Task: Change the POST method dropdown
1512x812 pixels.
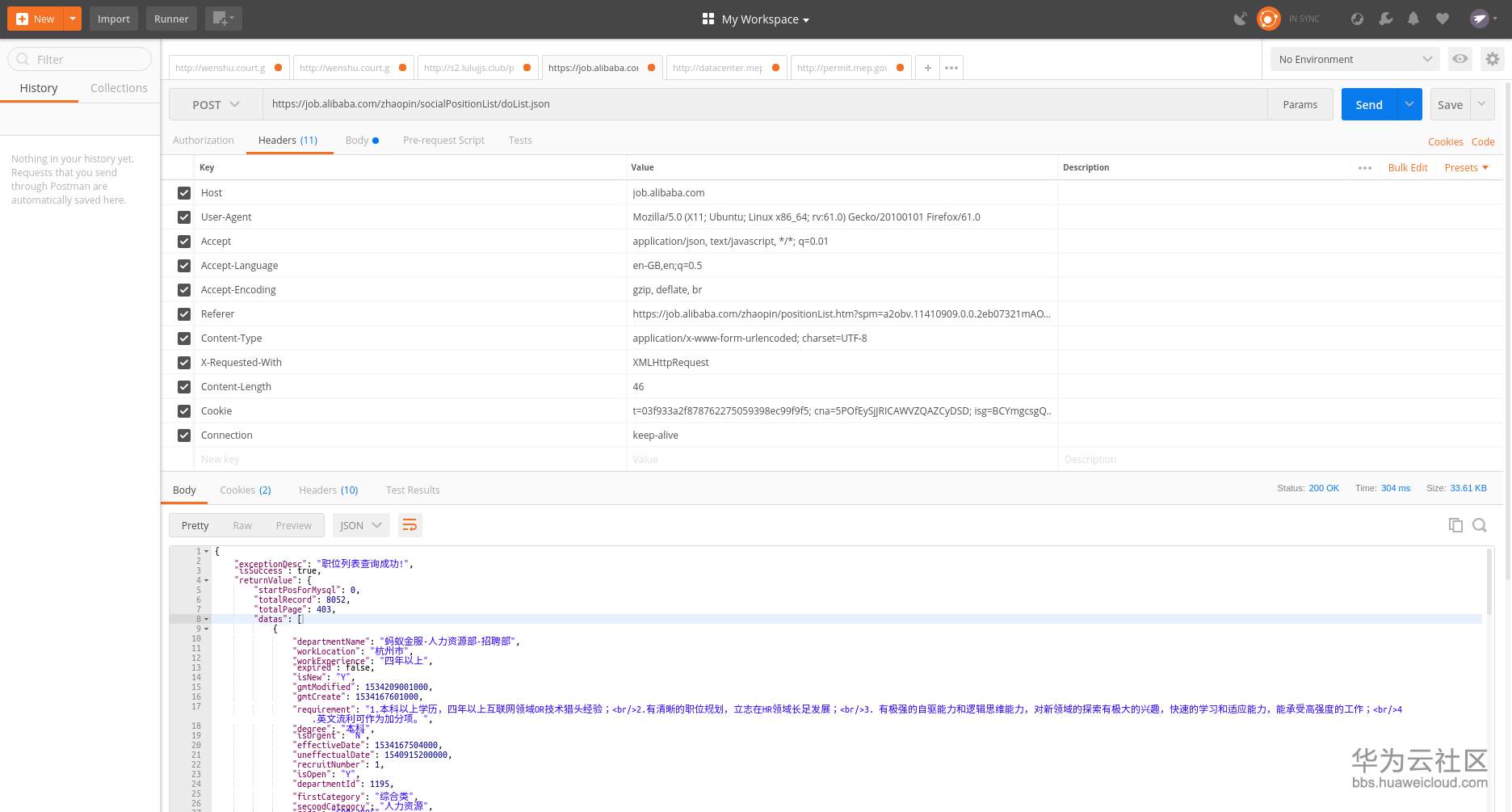Action: [x=216, y=104]
